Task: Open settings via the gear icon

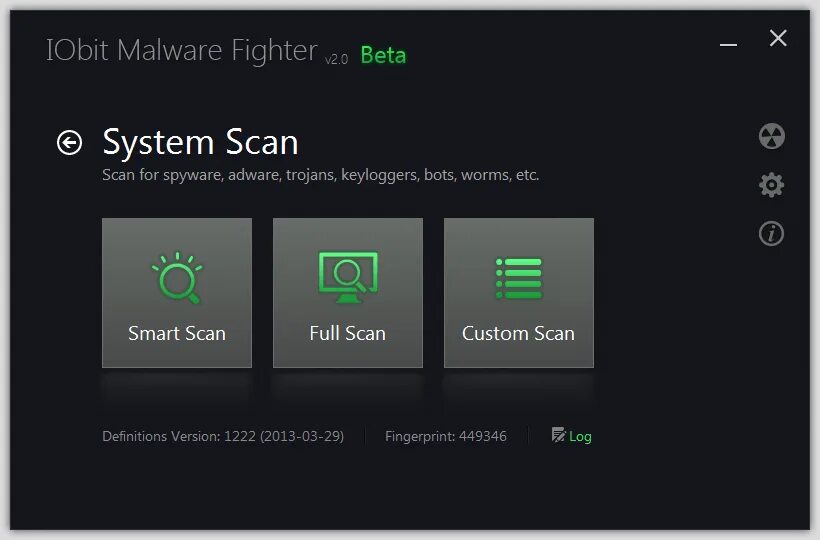Action: pyautogui.click(x=771, y=185)
